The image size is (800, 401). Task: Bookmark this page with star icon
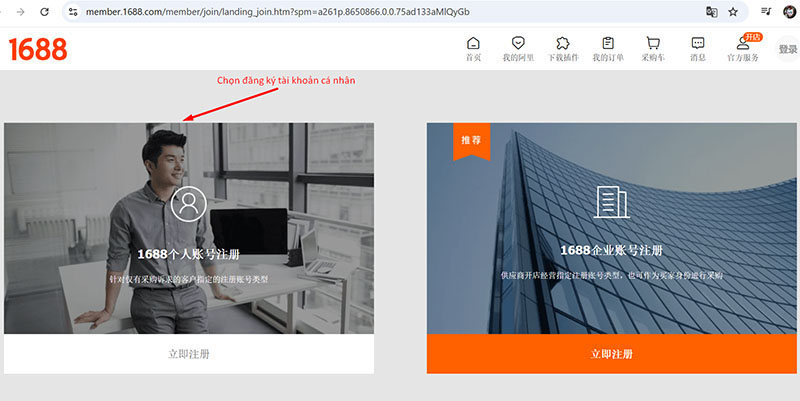point(733,12)
